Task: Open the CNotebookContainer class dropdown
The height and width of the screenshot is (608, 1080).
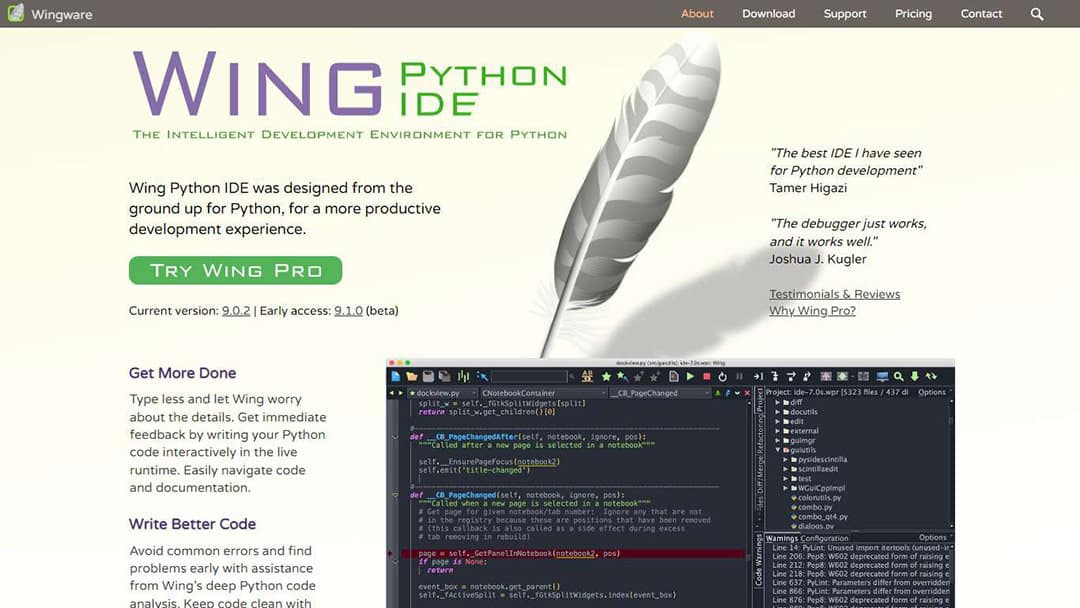Action: 543,393
